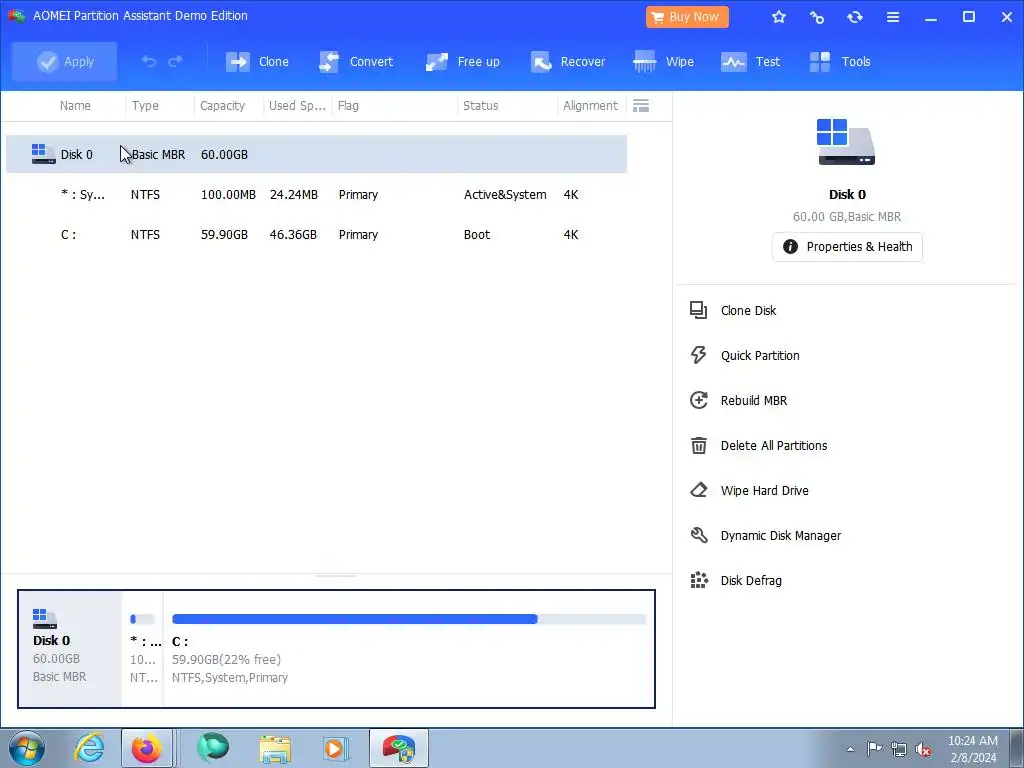1024x768 pixels.
Task: Click the C: partition usage bar
Action: [409, 619]
